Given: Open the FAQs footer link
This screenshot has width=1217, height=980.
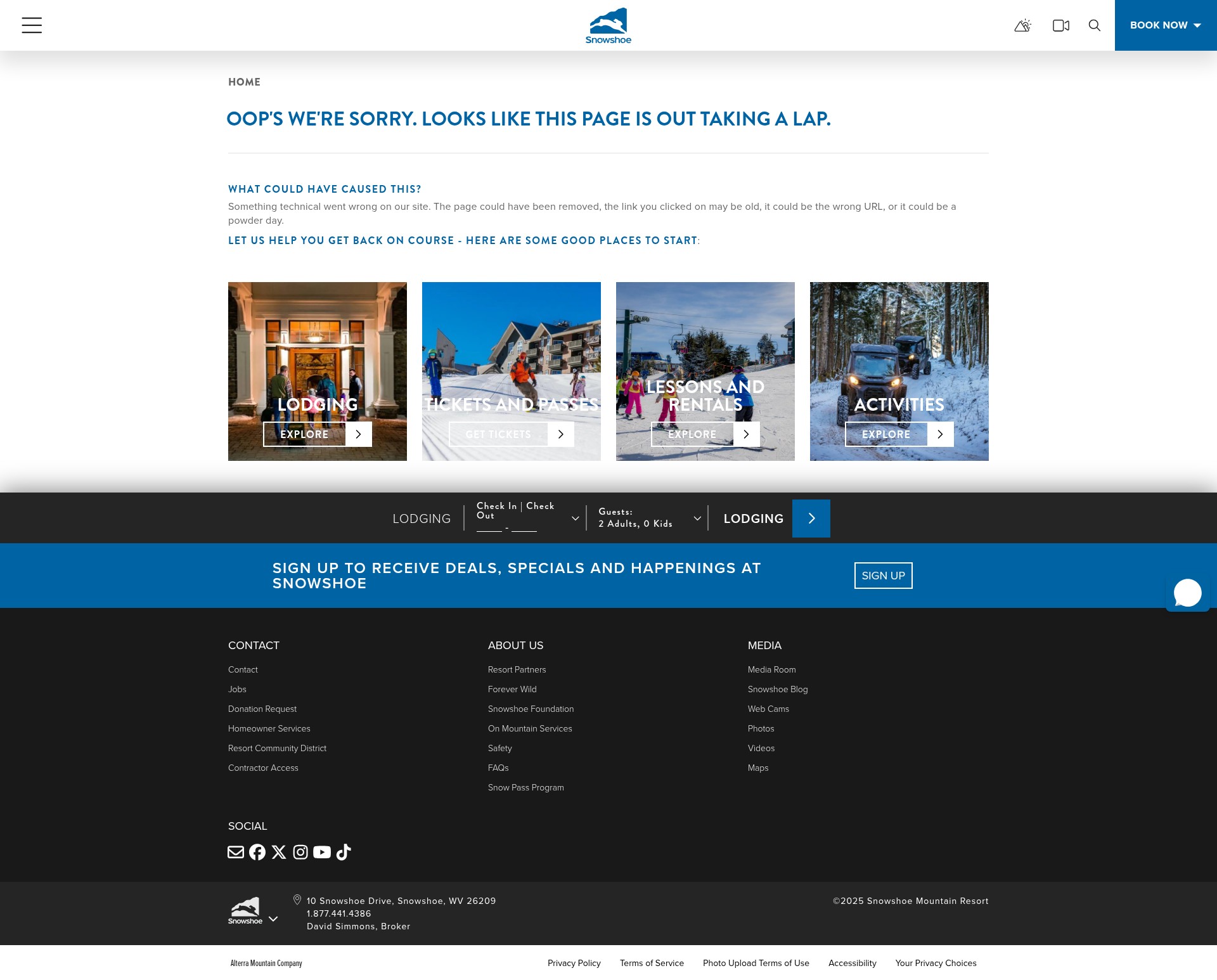Looking at the screenshot, I should tap(498, 768).
